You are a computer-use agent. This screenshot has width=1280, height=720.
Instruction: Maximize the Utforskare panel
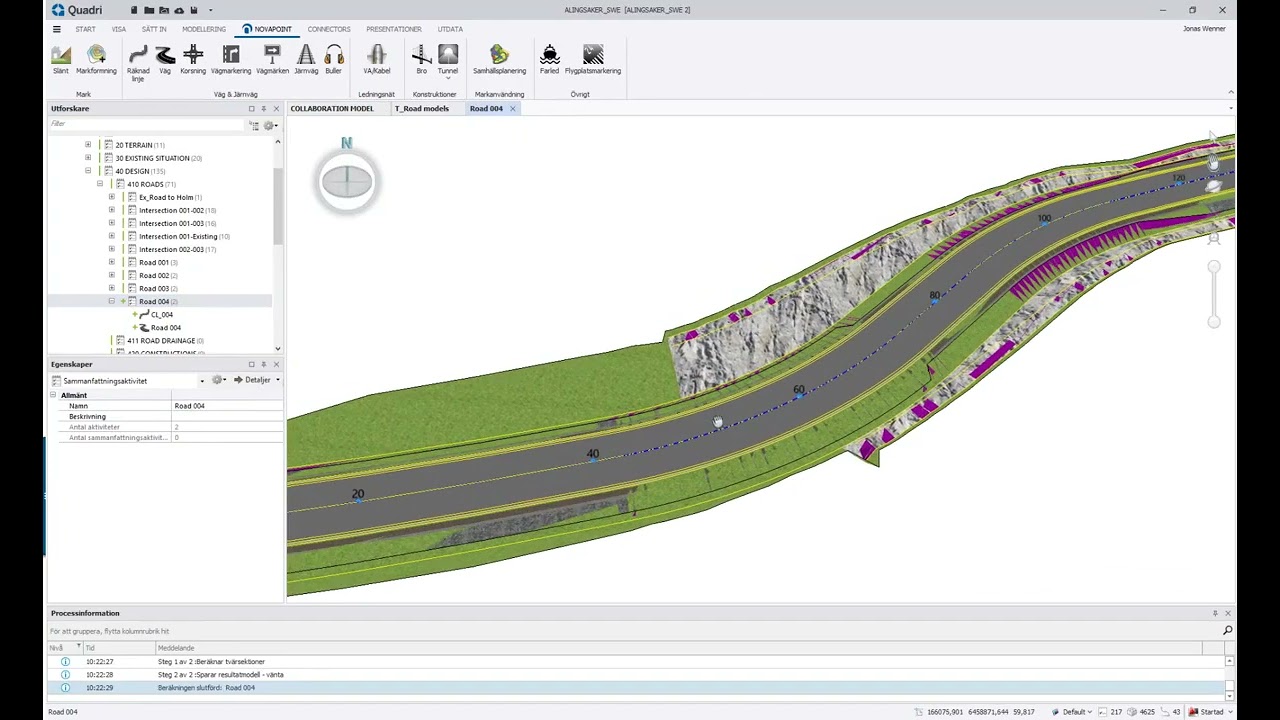251,109
